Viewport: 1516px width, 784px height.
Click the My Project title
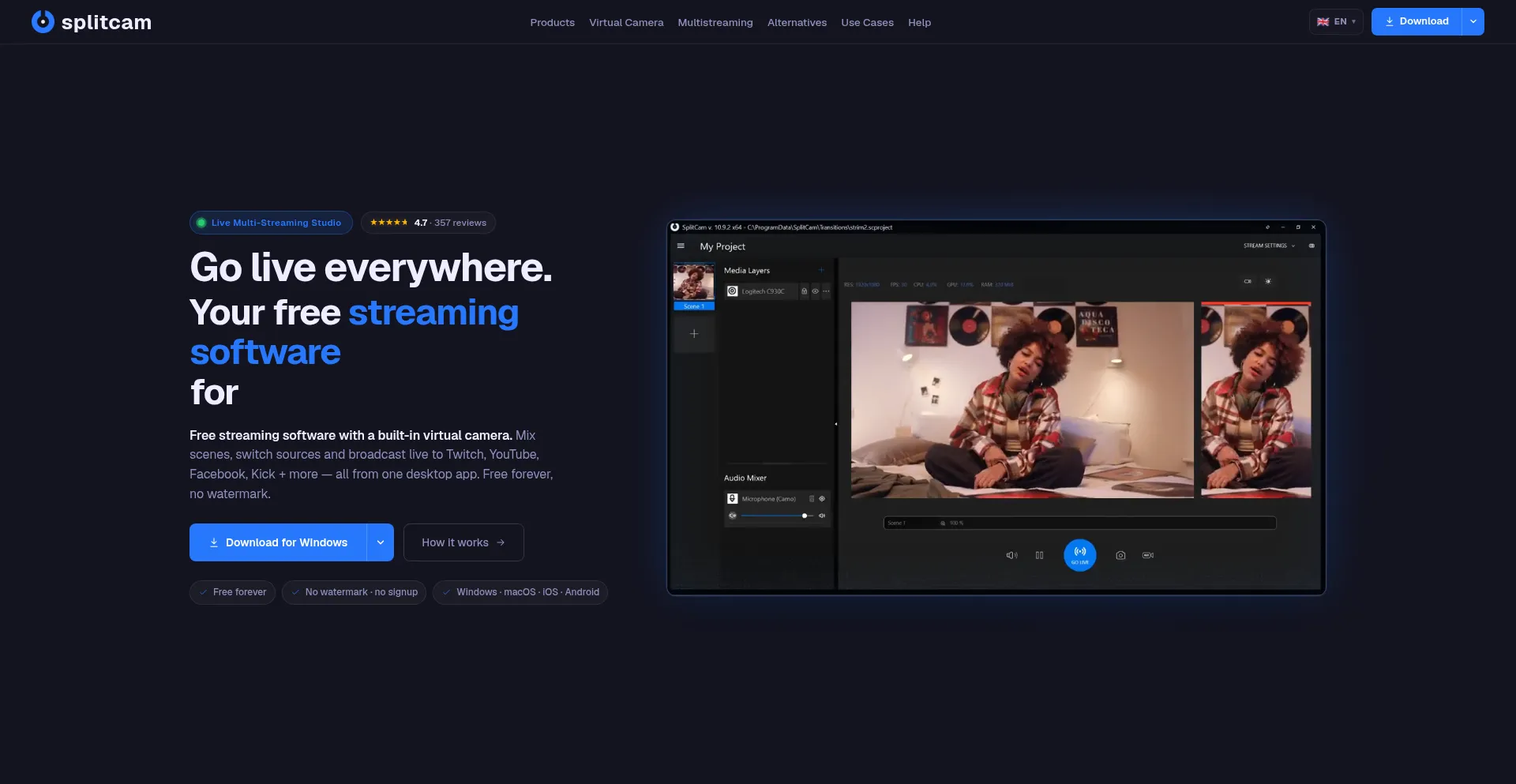coord(722,246)
